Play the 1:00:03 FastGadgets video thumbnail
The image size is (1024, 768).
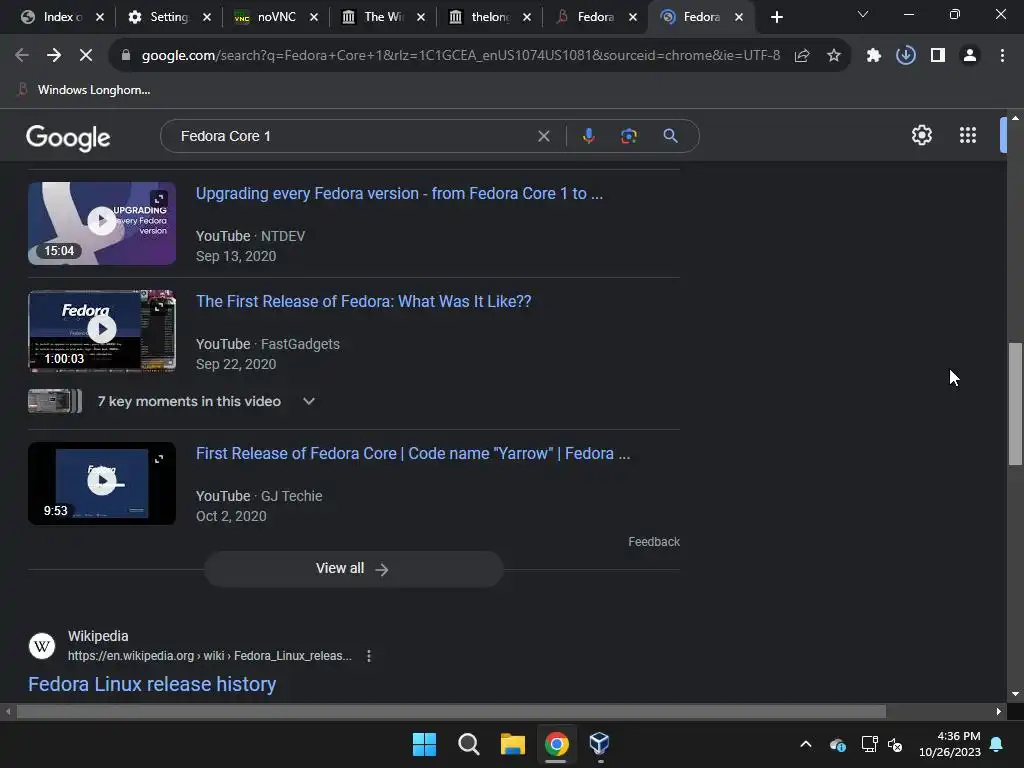[x=102, y=331]
